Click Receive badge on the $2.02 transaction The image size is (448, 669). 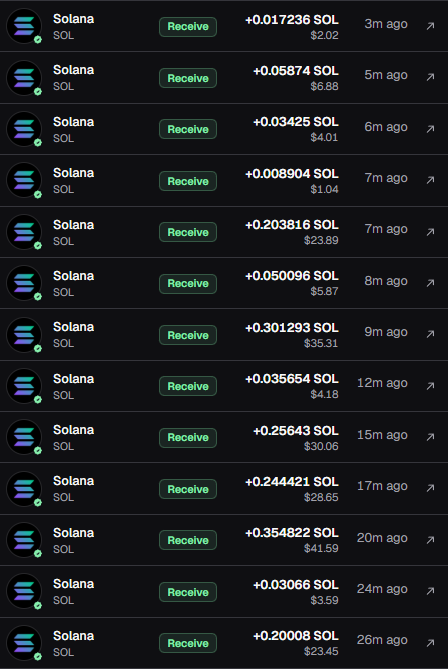click(188, 26)
